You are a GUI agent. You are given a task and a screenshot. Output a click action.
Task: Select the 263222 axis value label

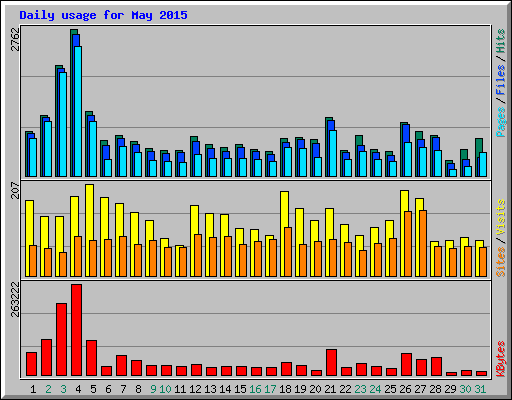(x=15, y=299)
